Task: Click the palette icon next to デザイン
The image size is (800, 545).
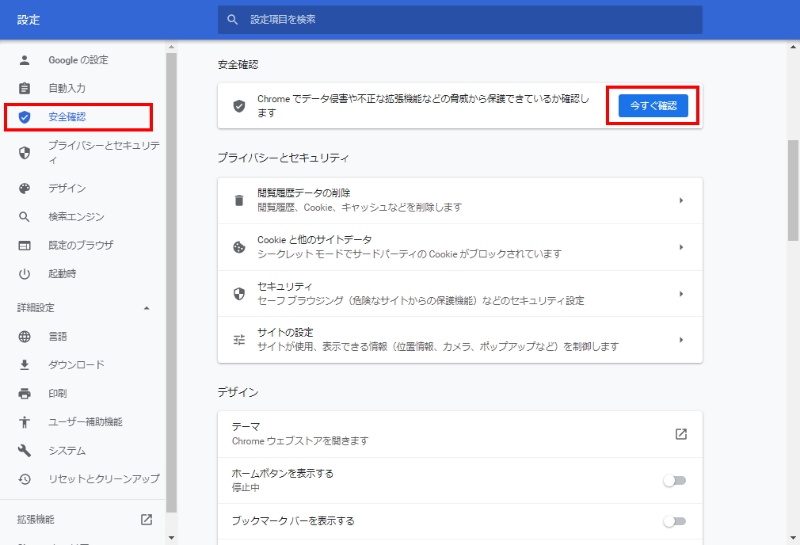Action: point(25,188)
